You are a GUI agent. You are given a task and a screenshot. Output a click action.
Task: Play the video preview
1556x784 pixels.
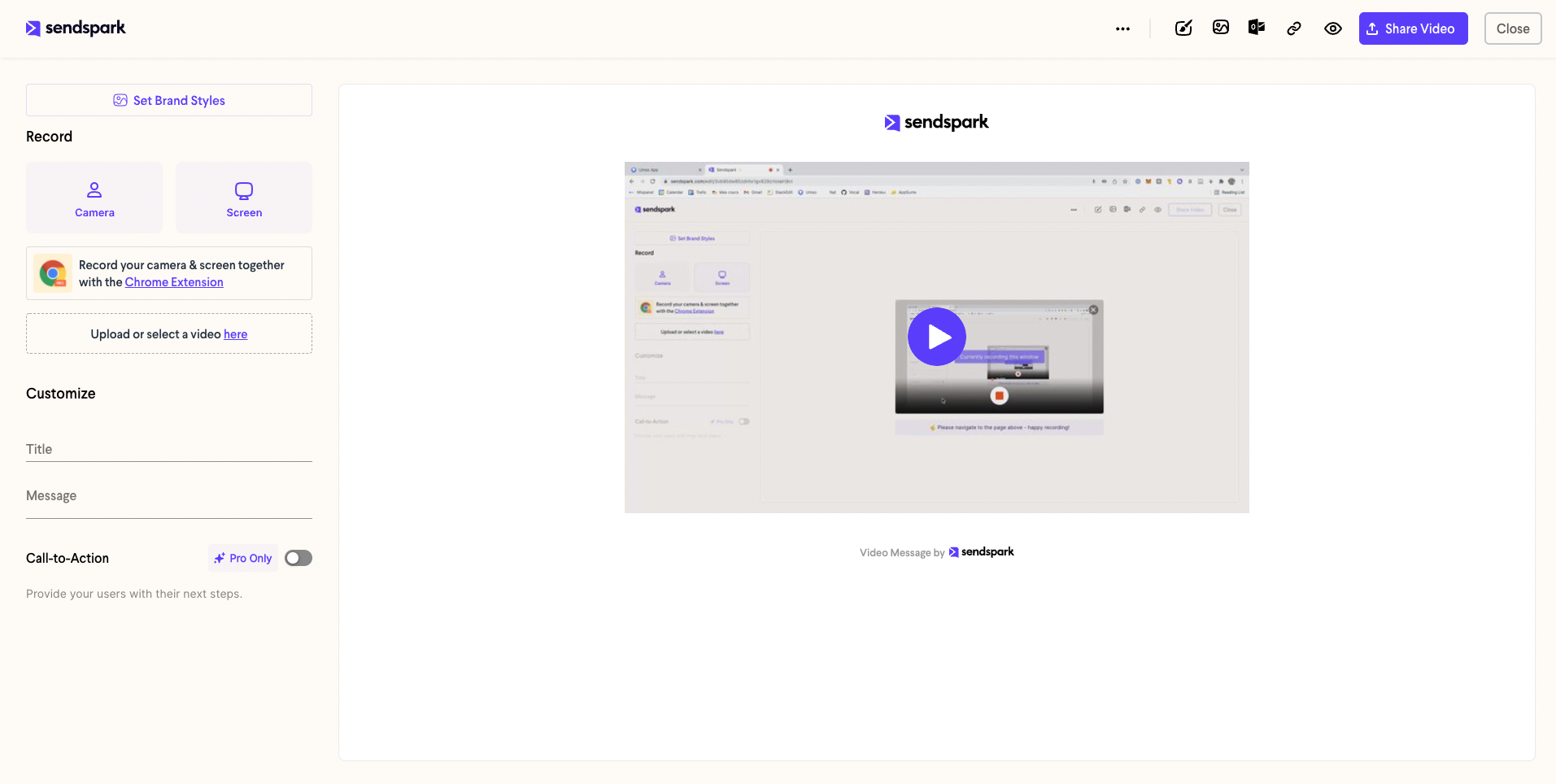click(937, 337)
